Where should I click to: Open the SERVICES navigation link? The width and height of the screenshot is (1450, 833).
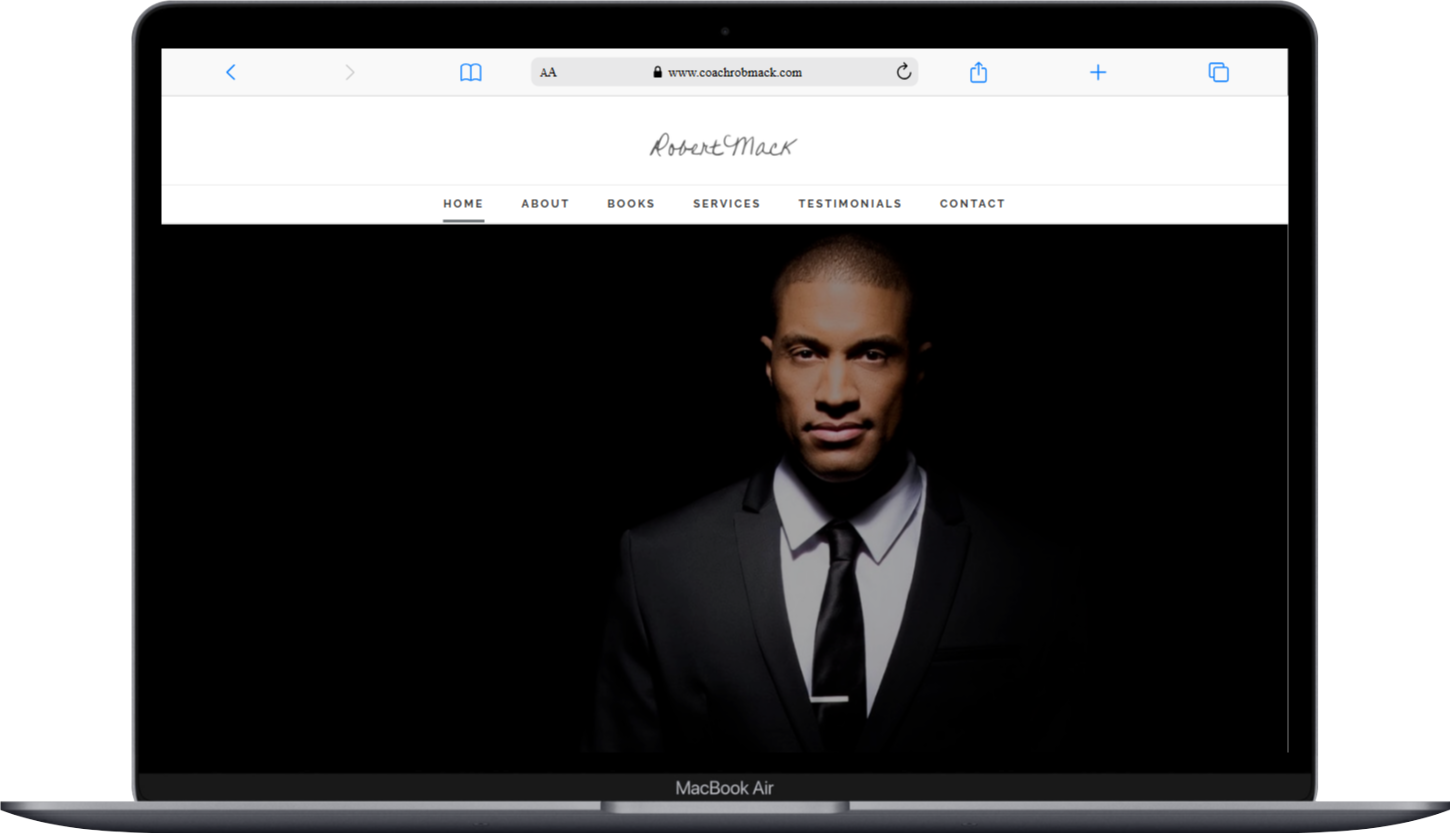[x=726, y=203]
